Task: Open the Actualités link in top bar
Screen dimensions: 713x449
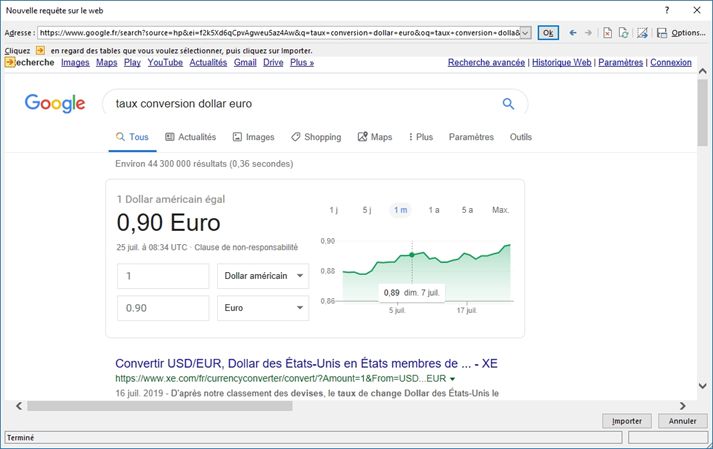Action: pos(208,62)
